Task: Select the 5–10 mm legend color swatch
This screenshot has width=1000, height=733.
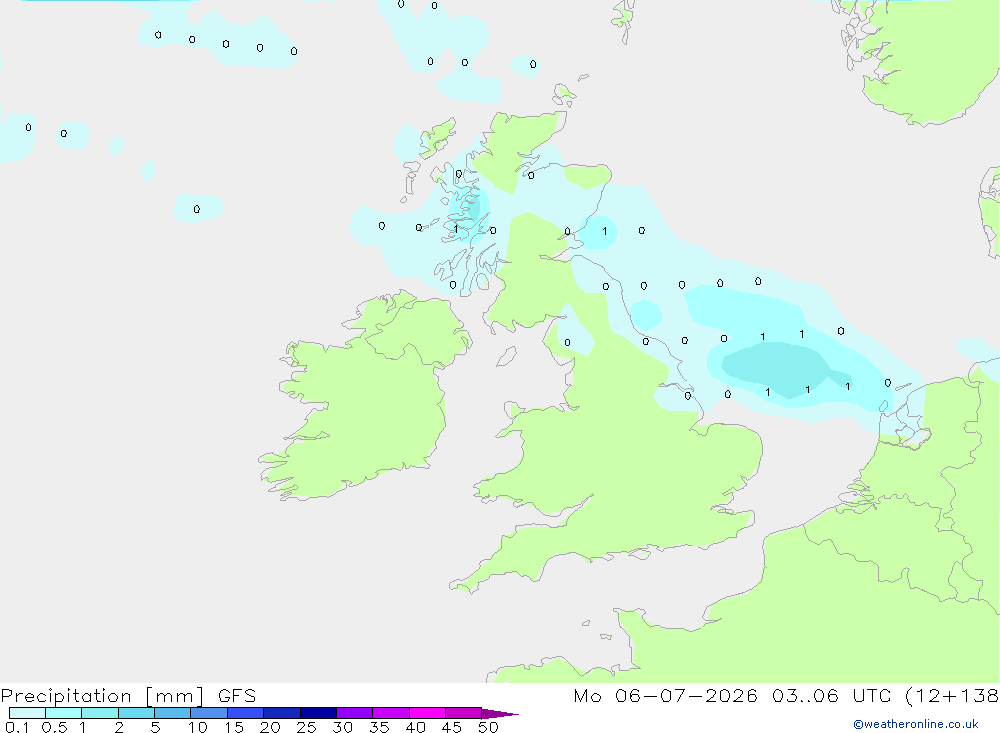Action: (x=172, y=713)
